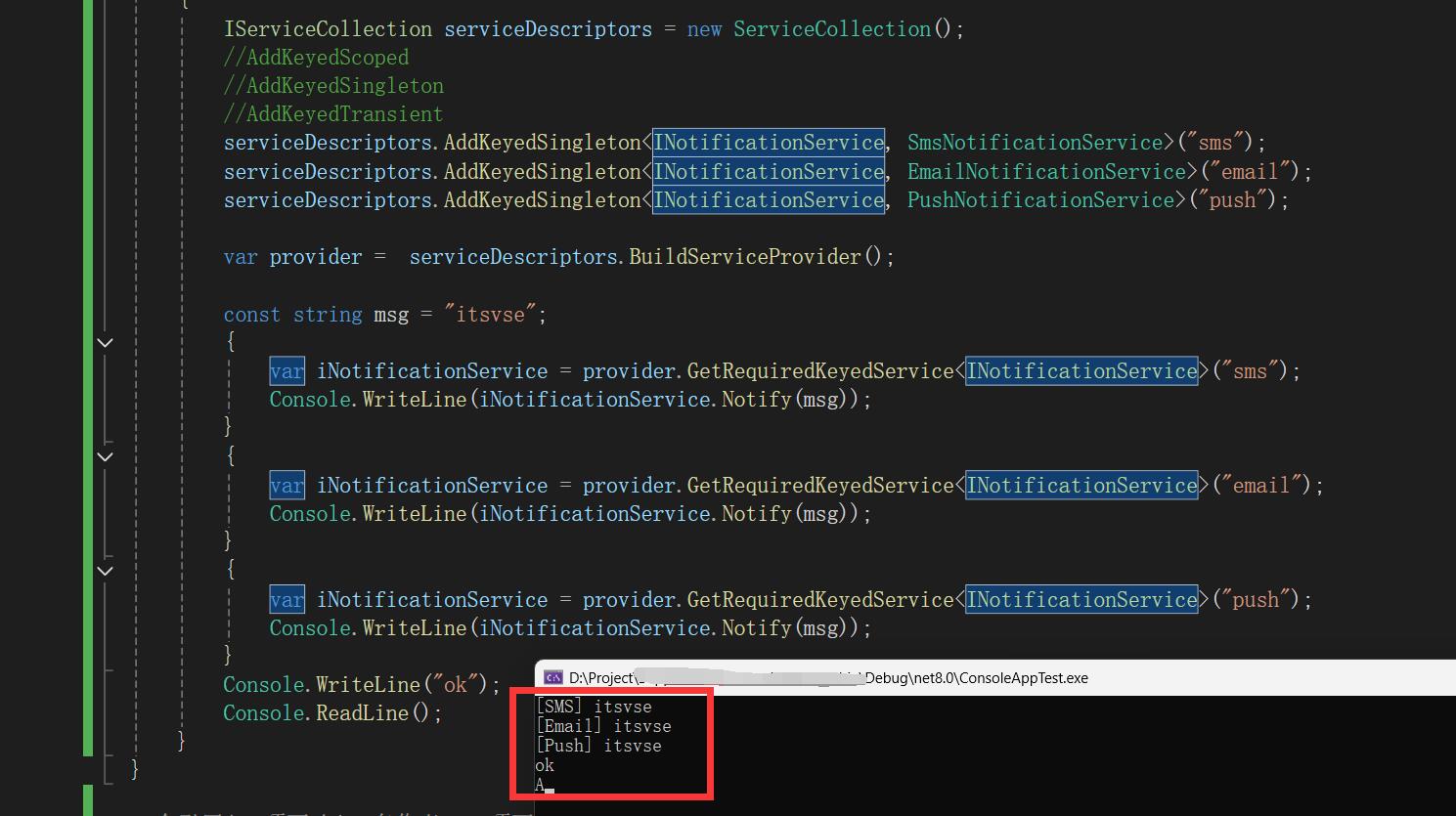
Task: Click the //AddKeyedSingleton comment line
Action: pos(333,86)
